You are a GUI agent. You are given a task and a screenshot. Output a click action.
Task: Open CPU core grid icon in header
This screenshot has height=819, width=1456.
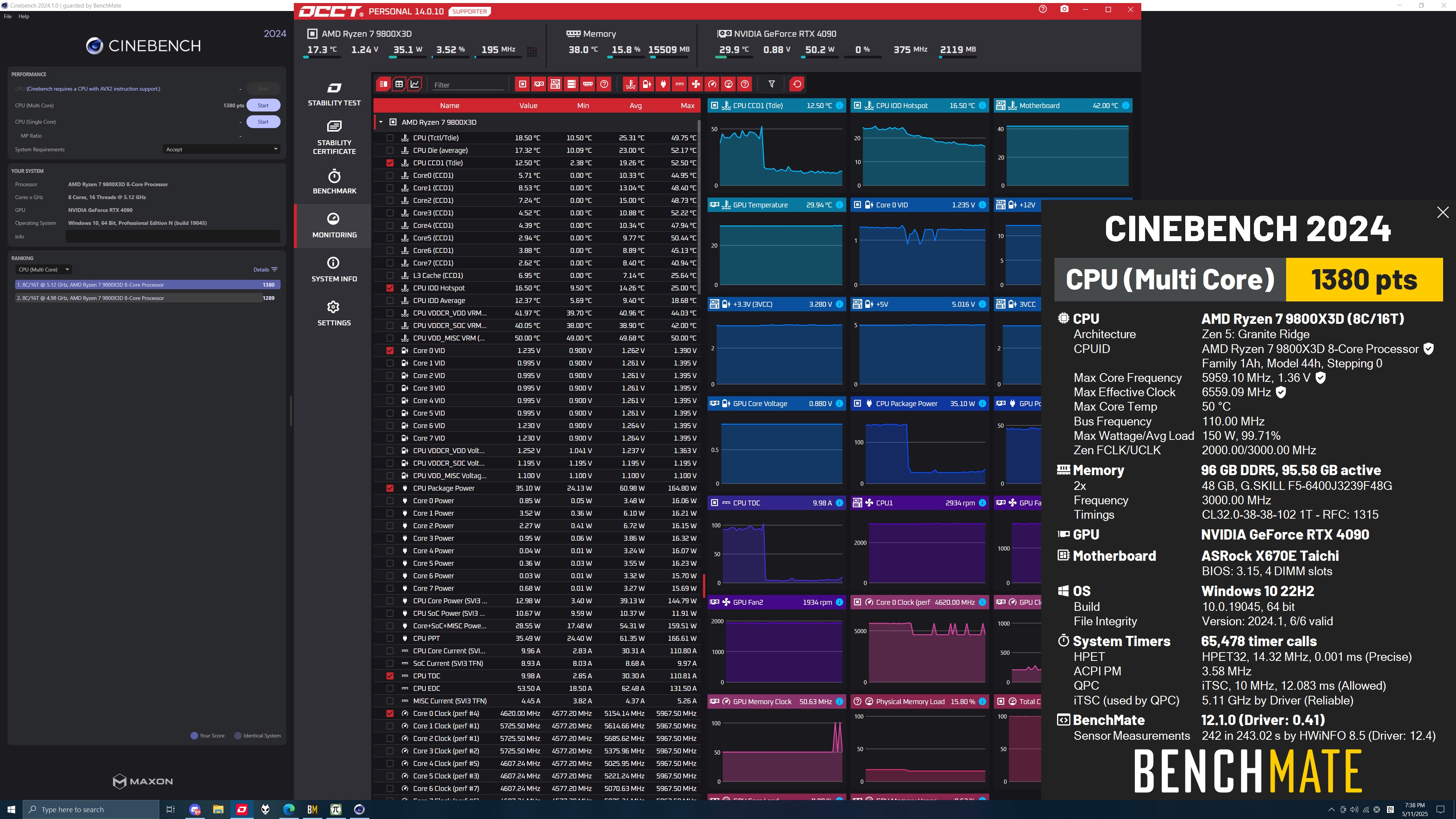[x=532, y=52]
